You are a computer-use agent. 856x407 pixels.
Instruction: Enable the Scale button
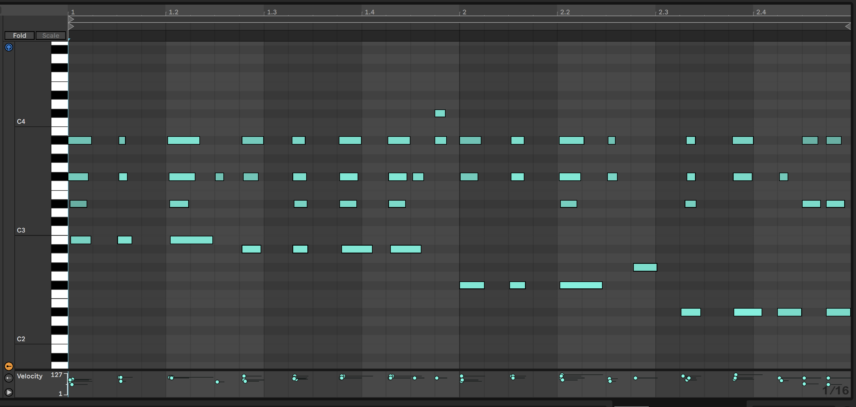pyautogui.click(x=50, y=35)
